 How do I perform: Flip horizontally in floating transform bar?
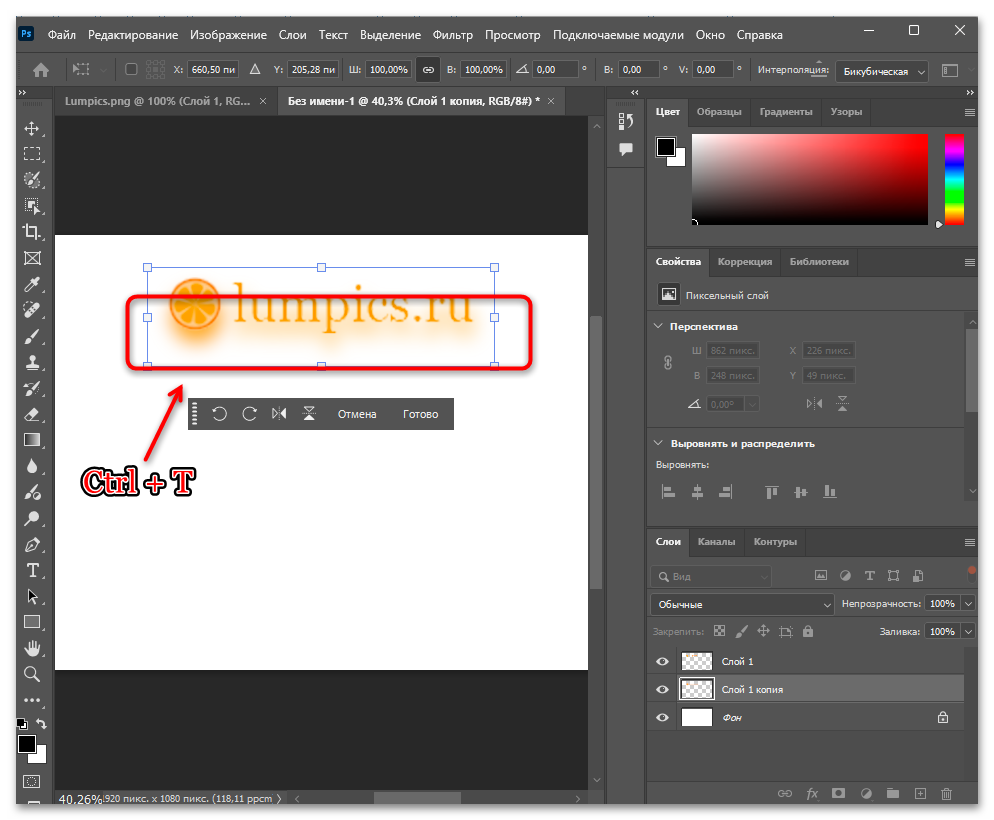(x=279, y=414)
